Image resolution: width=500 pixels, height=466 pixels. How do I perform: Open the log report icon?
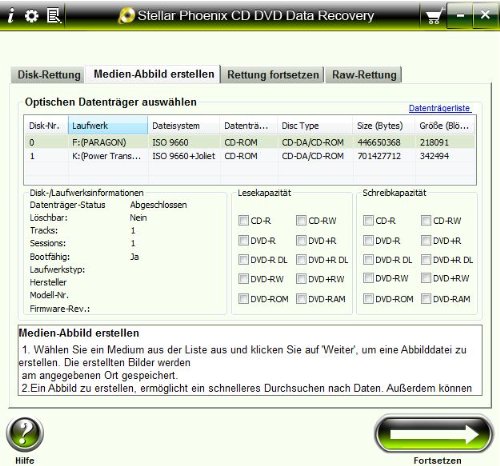(x=53, y=16)
